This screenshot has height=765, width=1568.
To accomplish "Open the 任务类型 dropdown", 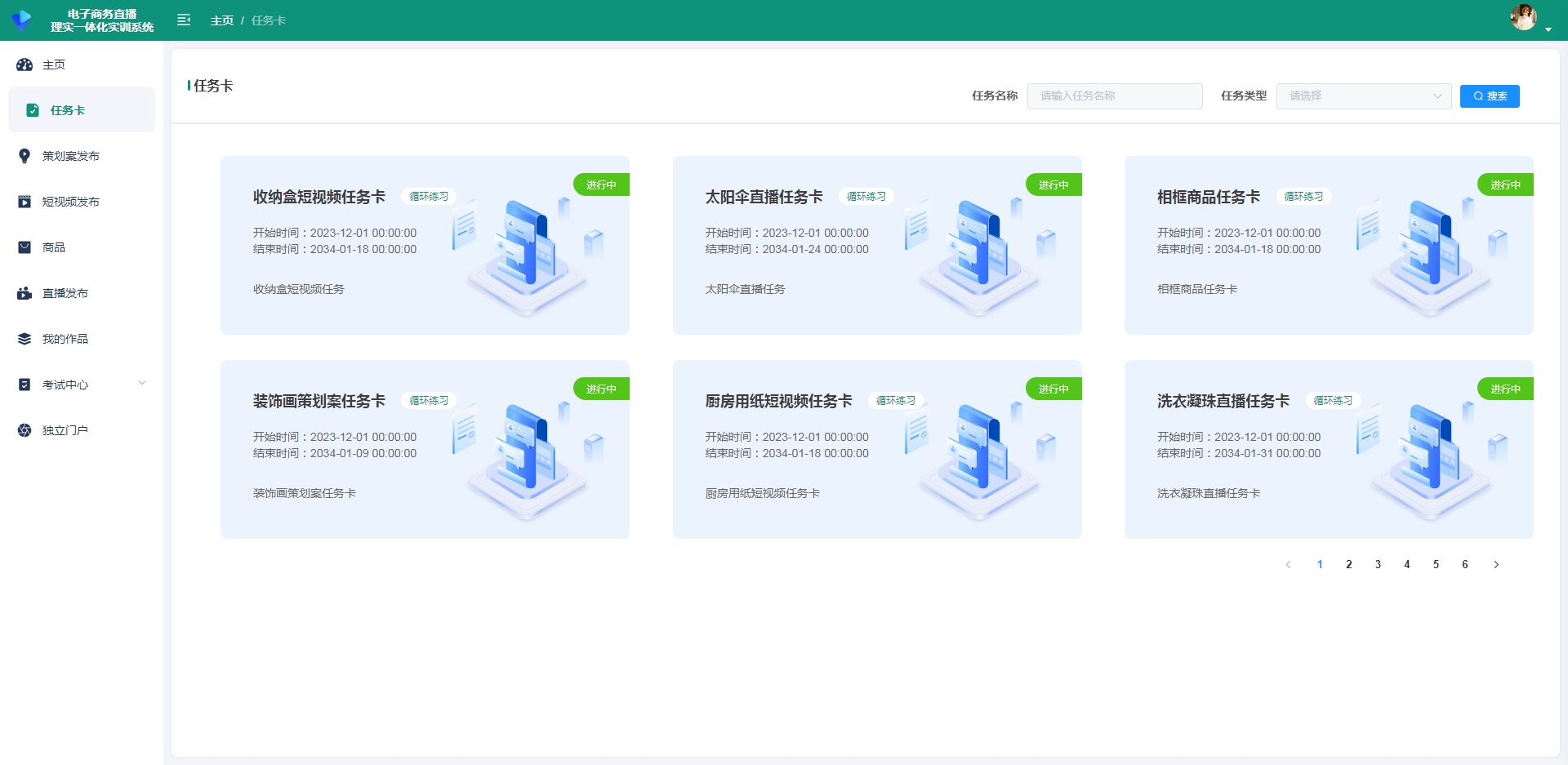I will (x=1363, y=96).
